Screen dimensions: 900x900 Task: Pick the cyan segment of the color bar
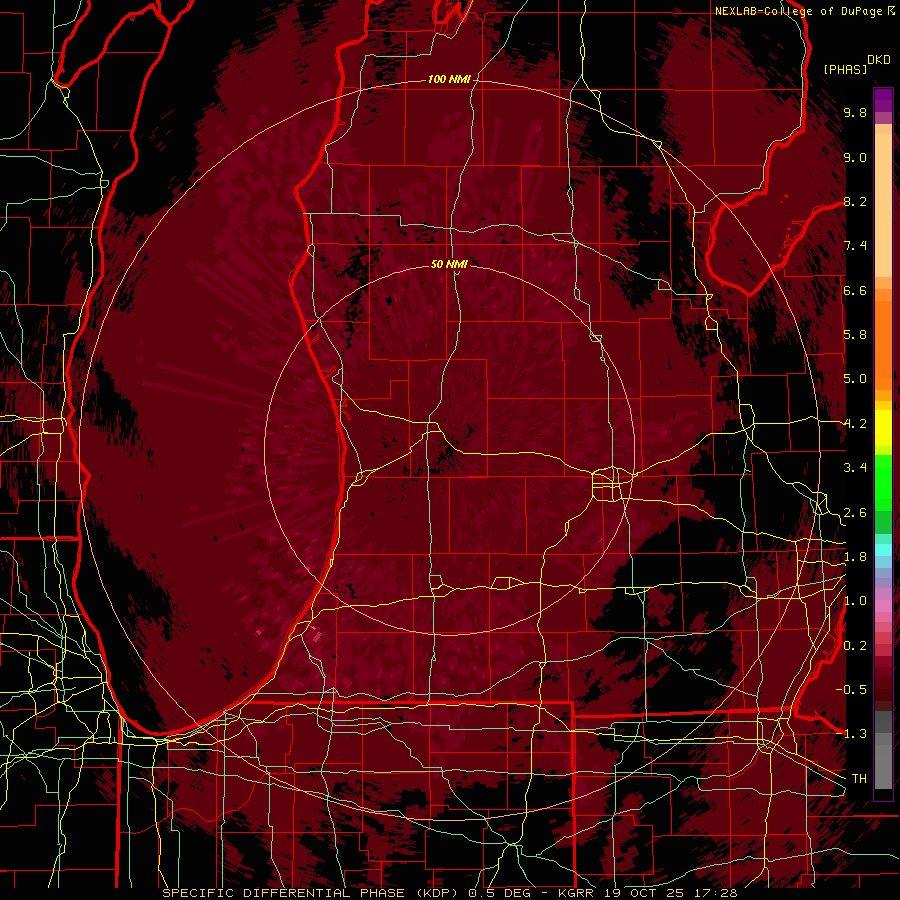[883, 549]
